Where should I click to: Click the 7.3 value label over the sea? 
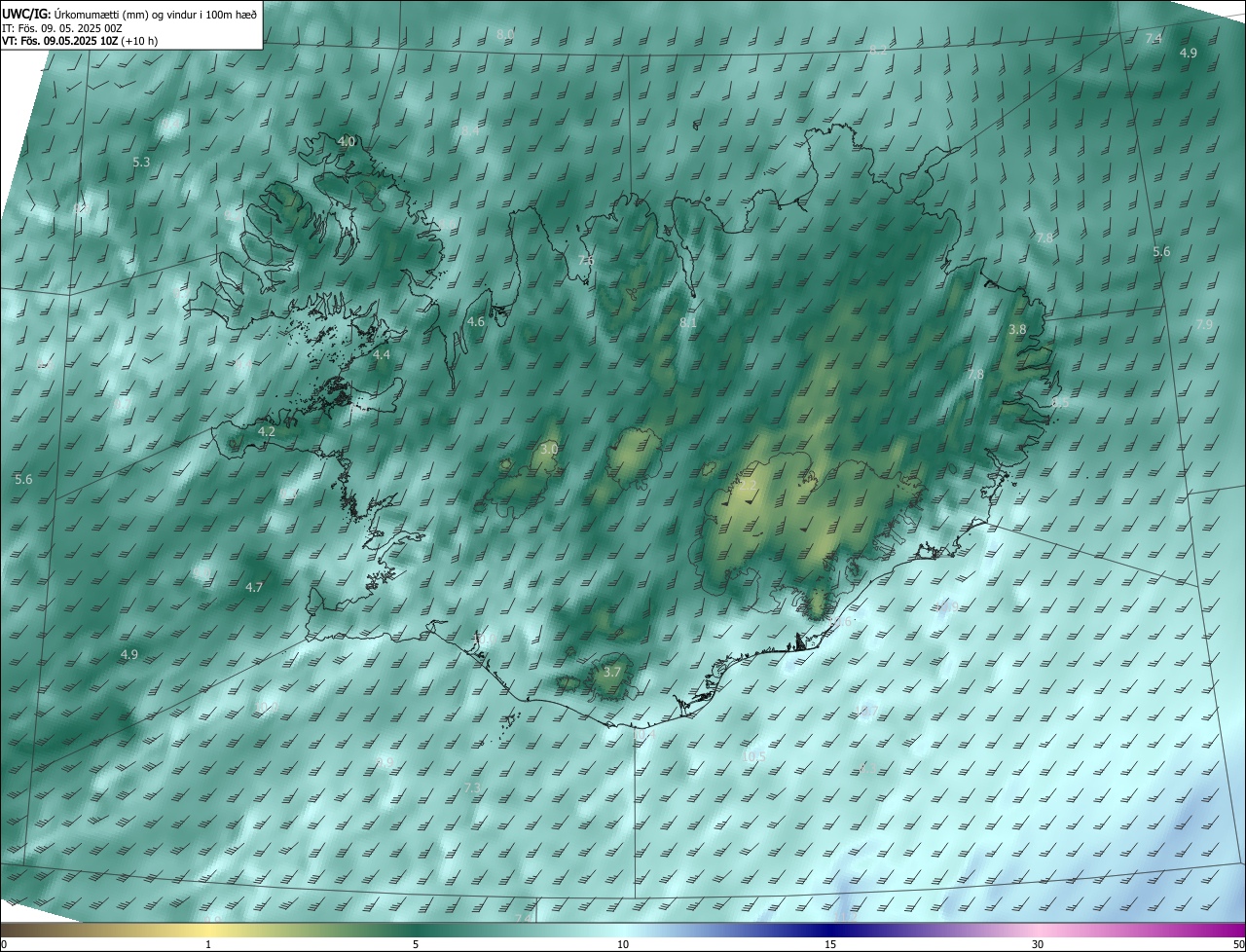point(473,787)
